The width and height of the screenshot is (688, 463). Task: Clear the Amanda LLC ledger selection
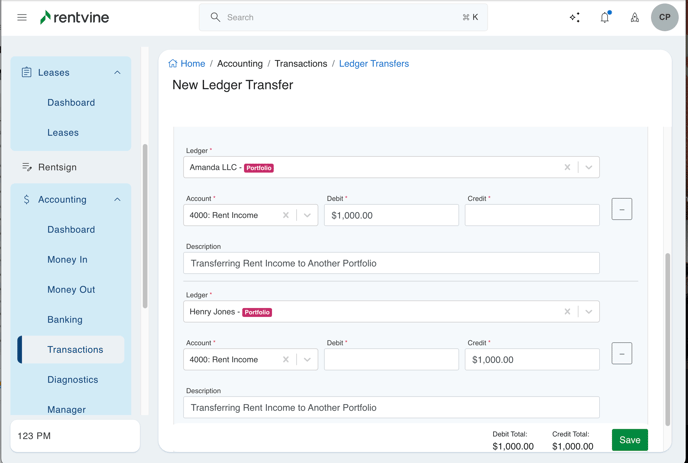point(567,167)
